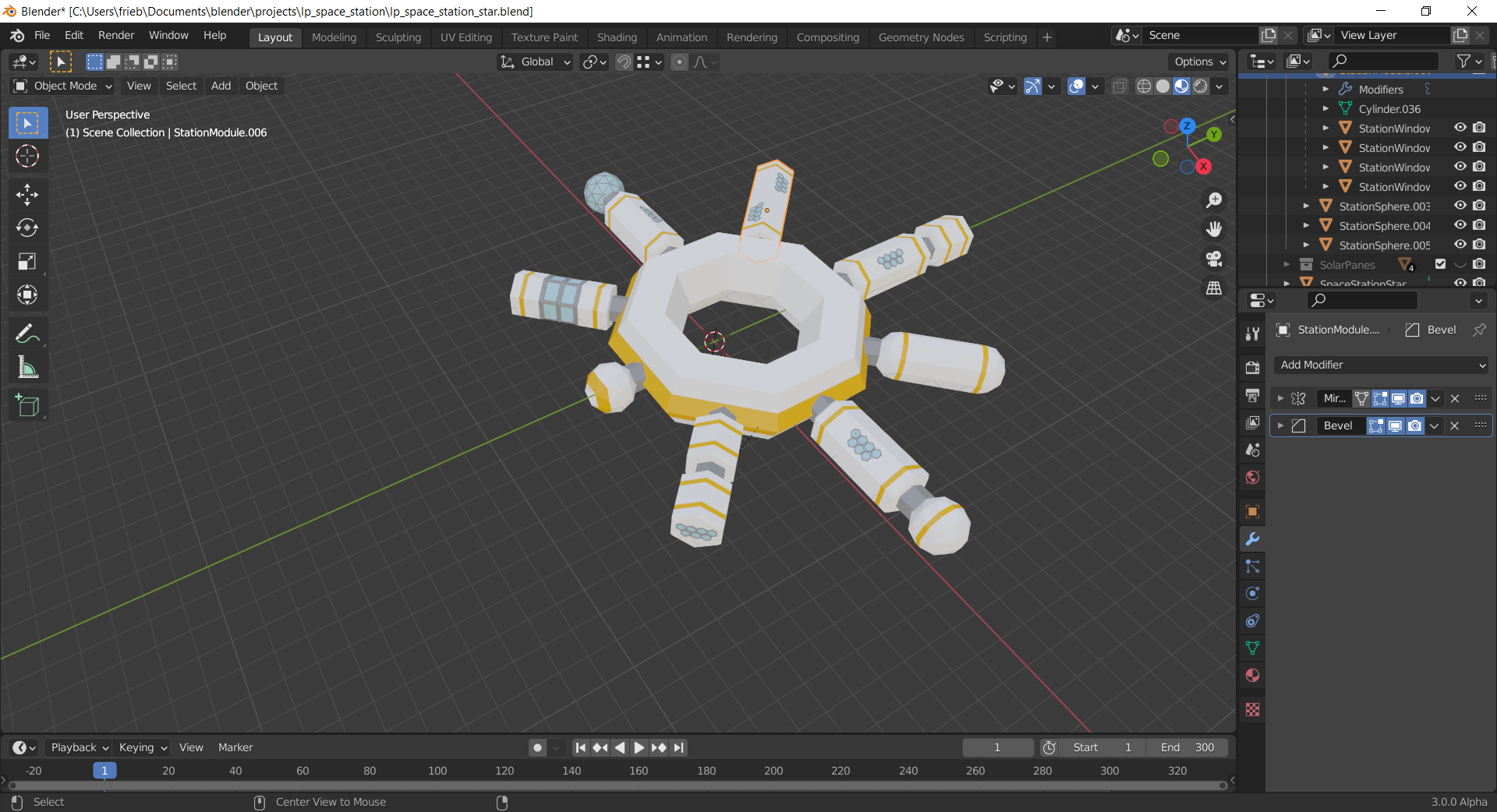
Task: Click the Add Cube tool
Action: point(27,405)
